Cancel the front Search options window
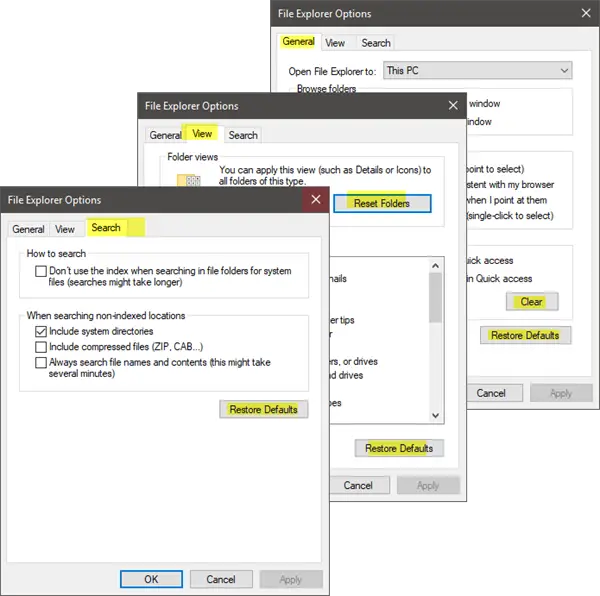Image resolution: width=600 pixels, height=596 pixels. point(221,579)
